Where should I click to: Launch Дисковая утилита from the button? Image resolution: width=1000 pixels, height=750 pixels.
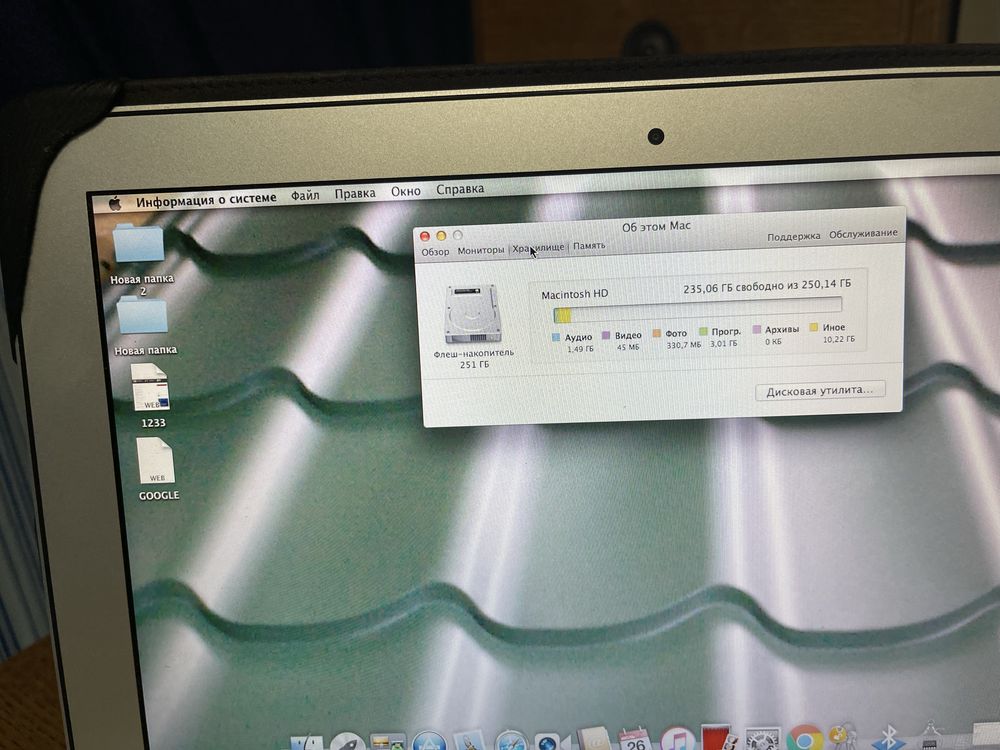[820, 390]
